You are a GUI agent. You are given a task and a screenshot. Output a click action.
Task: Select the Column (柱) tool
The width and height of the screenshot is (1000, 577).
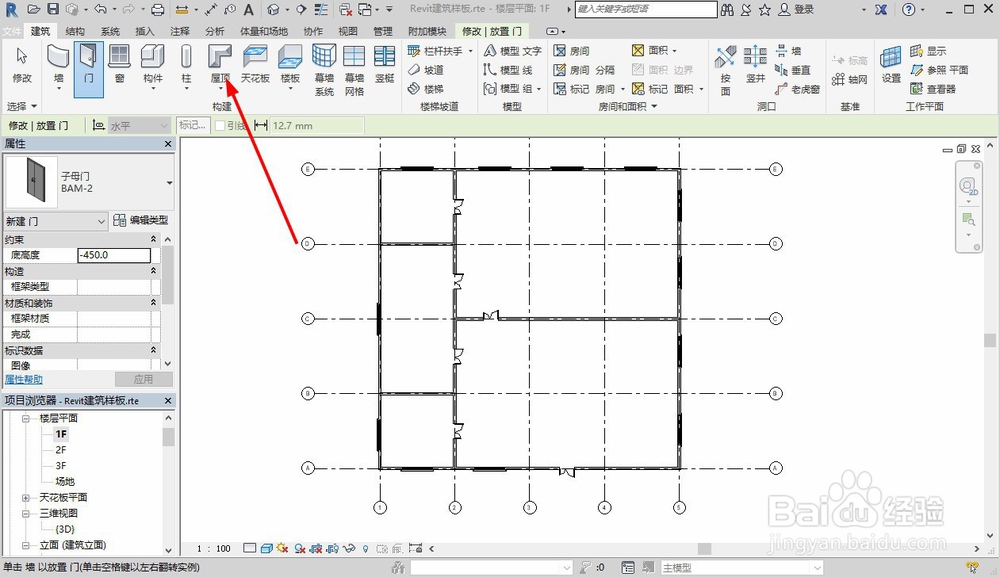tap(186, 65)
